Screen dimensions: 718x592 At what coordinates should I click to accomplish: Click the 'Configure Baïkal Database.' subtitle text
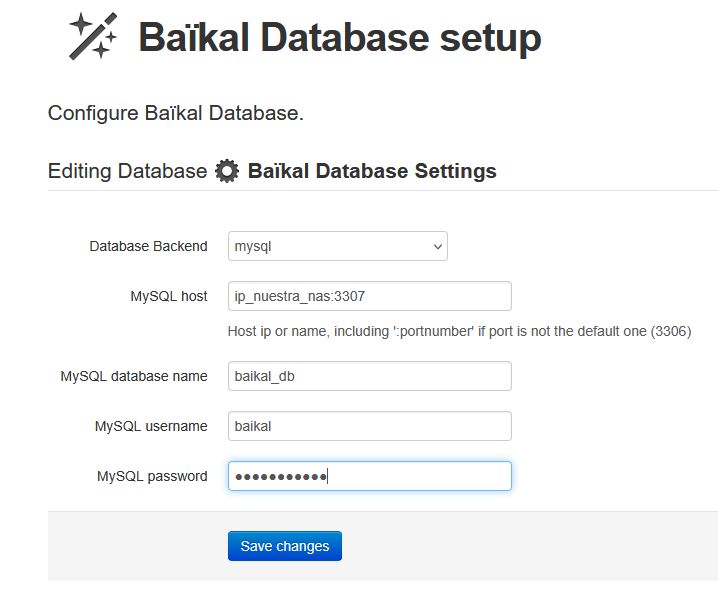pyautogui.click(x=176, y=113)
